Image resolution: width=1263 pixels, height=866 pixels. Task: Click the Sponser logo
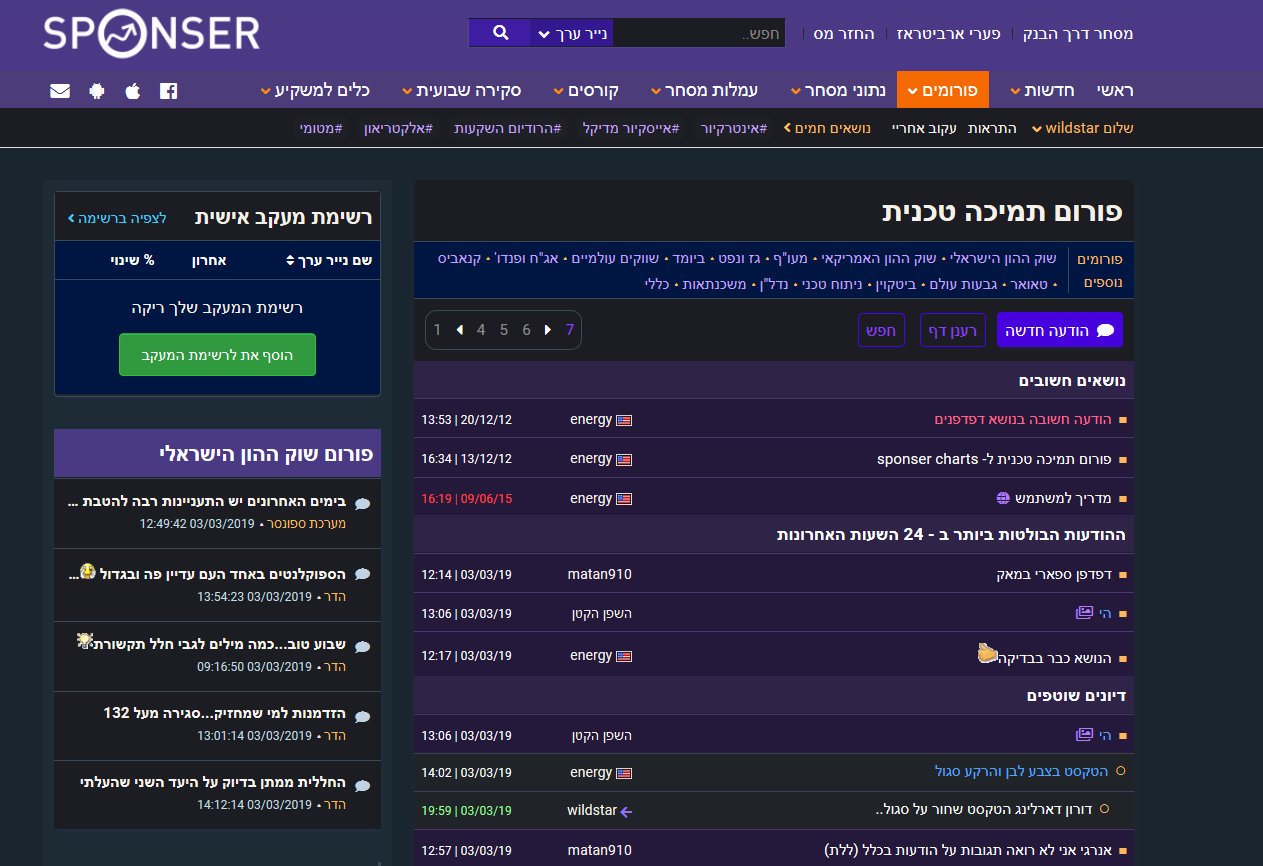tap(152, 35)
